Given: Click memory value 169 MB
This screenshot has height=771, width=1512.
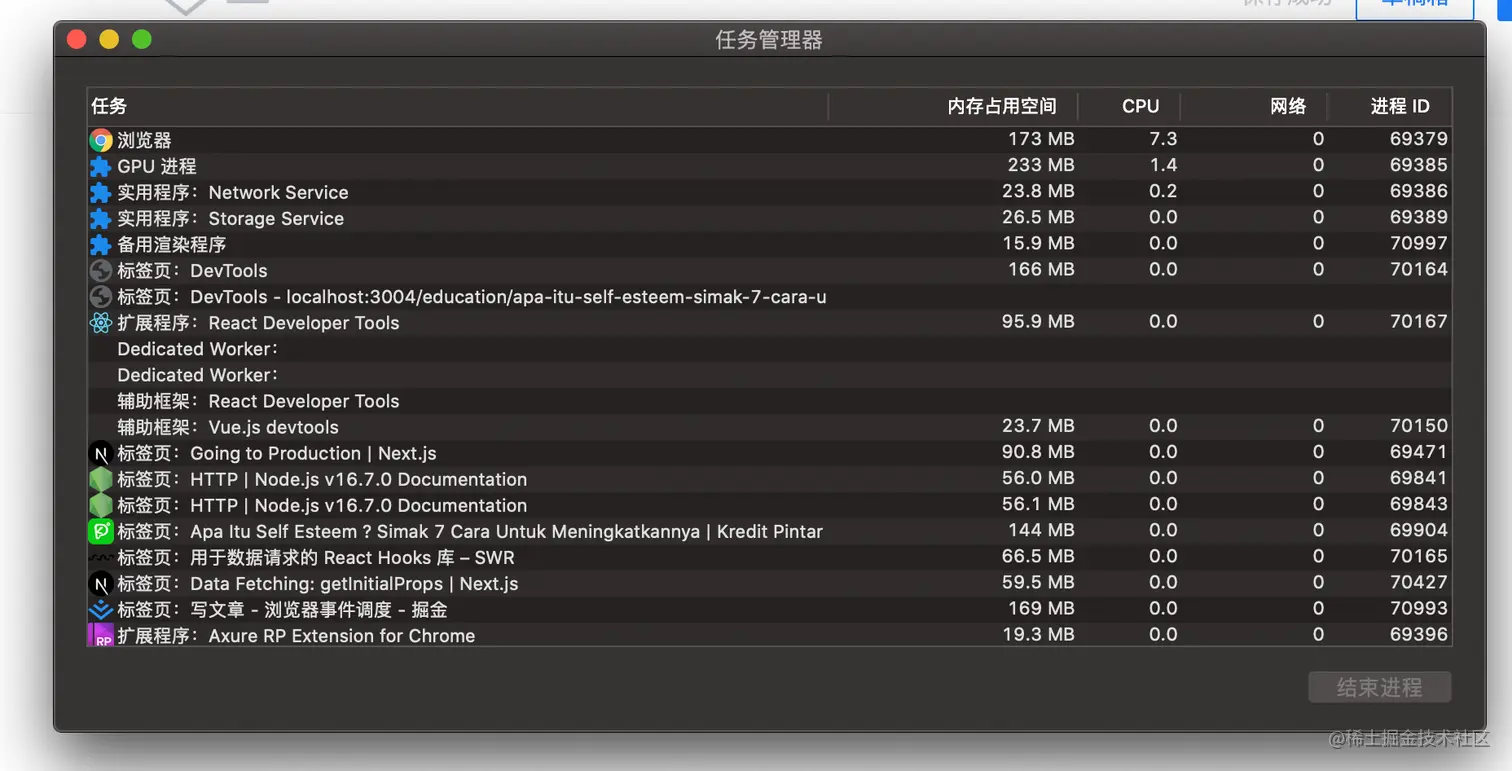Looking at the screenshot, I should coord(1041,608).
